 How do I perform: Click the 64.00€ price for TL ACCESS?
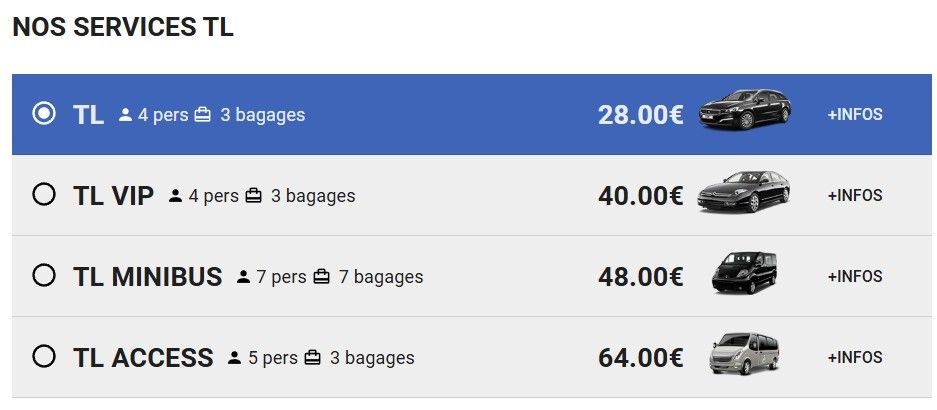(x=640, y=357)
